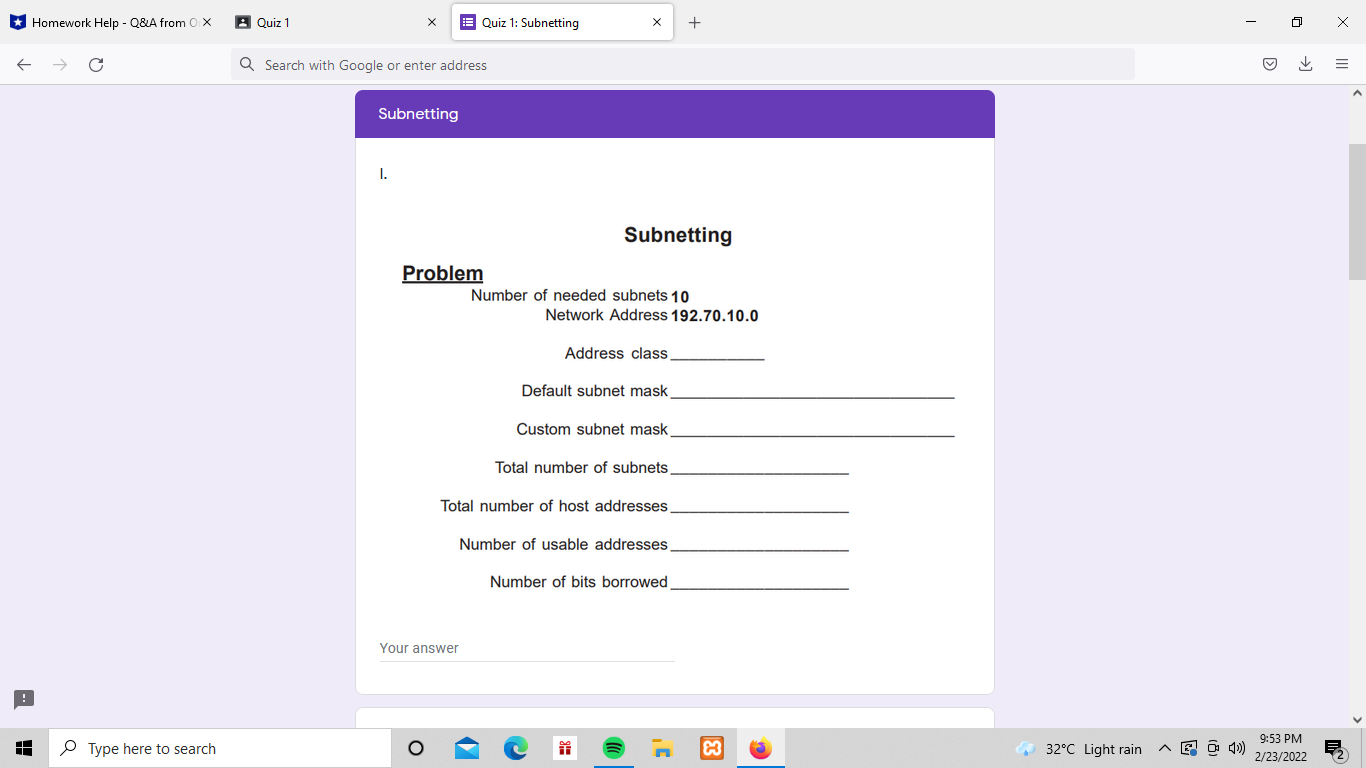Open the Firefox application menu
Viewport: 1366px width, 768px height.
coord(1341,64)
